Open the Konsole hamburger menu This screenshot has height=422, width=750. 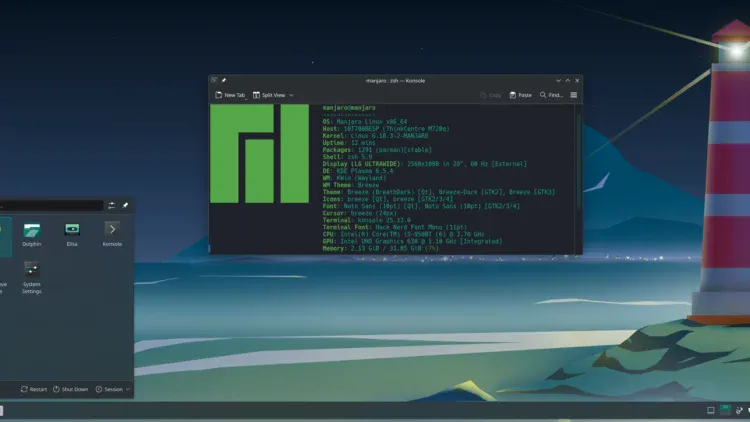click(574, 95)
